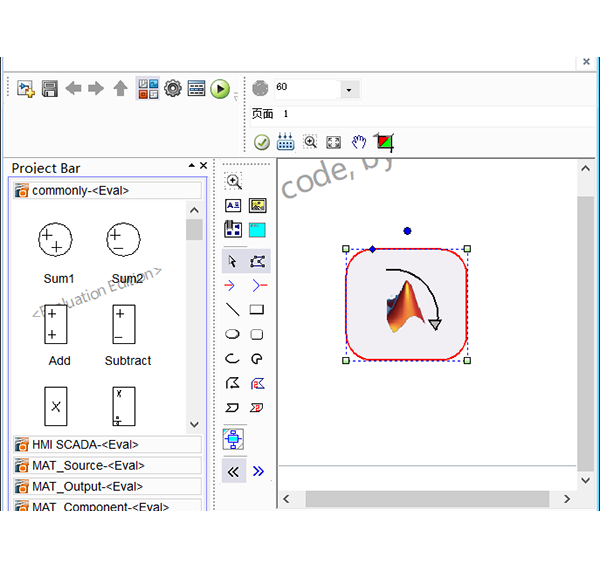The height and width of the screenshot is (564, 600).
Task: Click the blue flowchart diagram icon
Action: tap(233, 439)
